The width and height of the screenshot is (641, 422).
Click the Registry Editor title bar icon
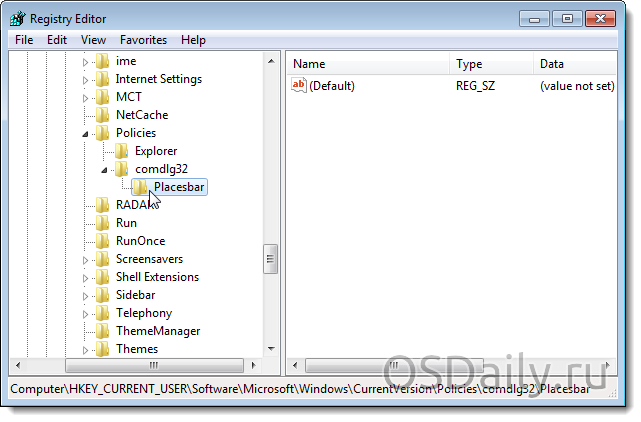tap(19, 18)
